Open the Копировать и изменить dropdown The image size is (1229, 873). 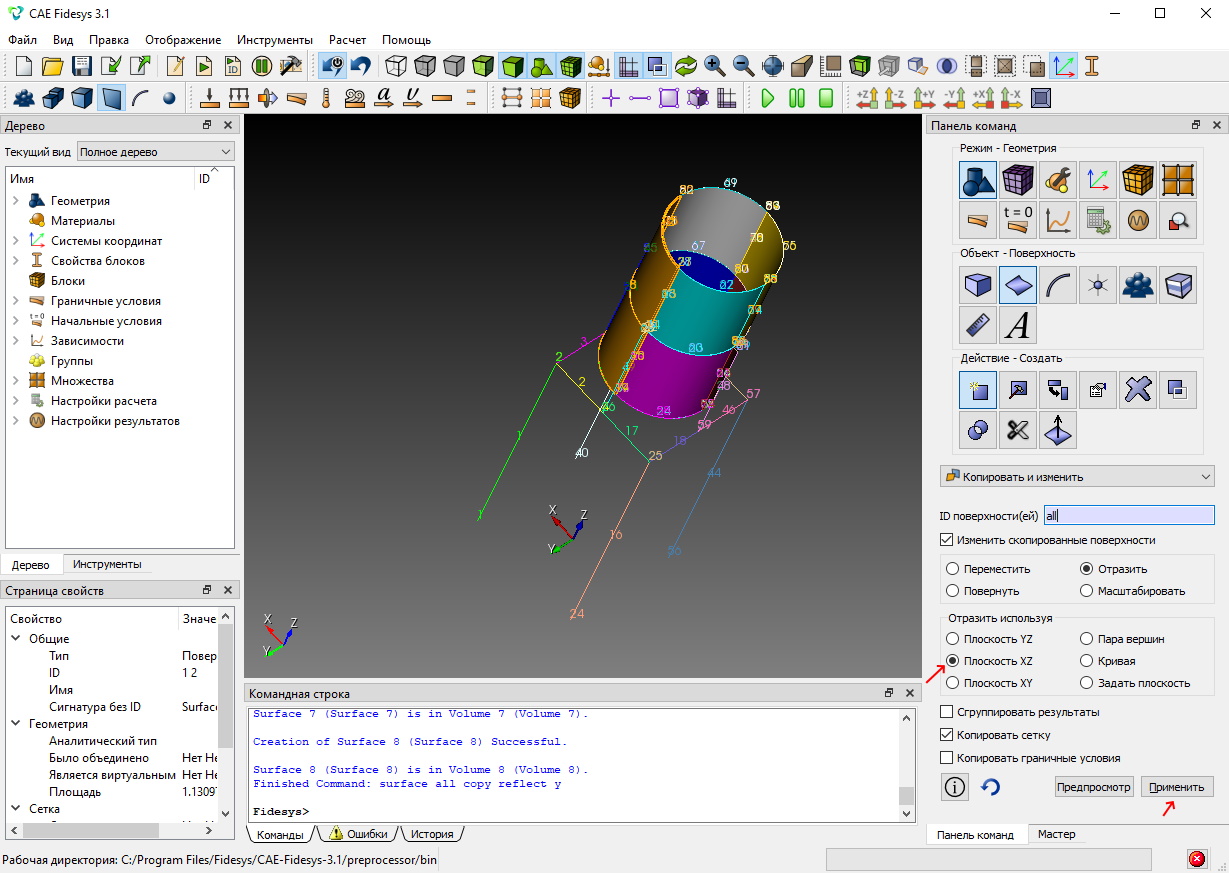click(x=1077, y=476)
